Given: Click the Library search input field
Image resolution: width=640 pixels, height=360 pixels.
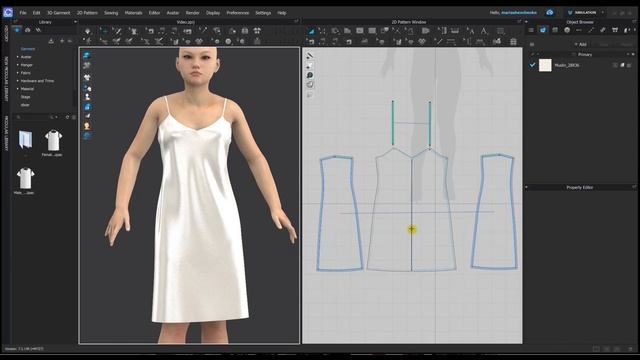Looking at the screenshot, I should pyautogui.click(x=35, y=117).
